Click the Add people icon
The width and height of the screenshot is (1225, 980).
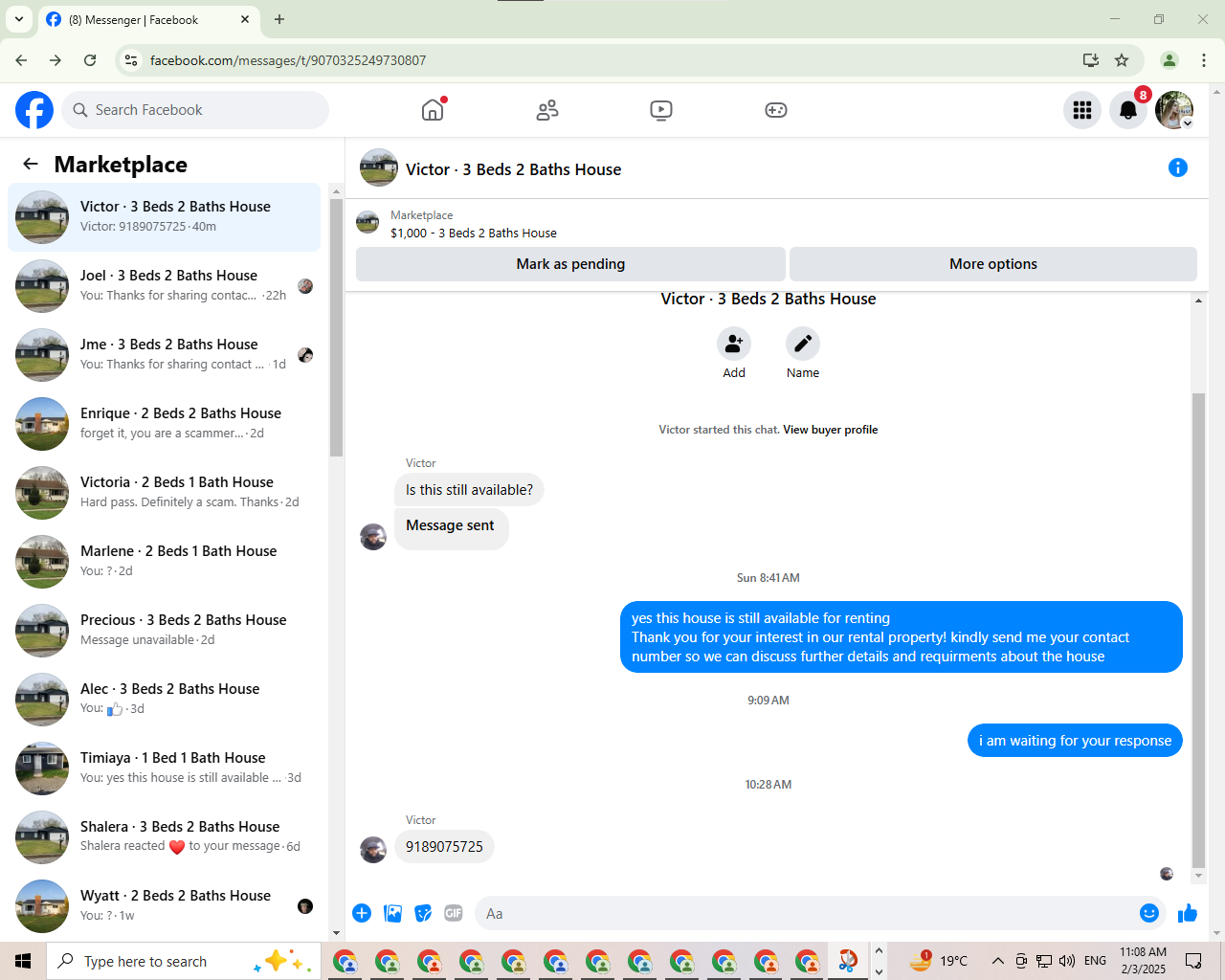734,344
